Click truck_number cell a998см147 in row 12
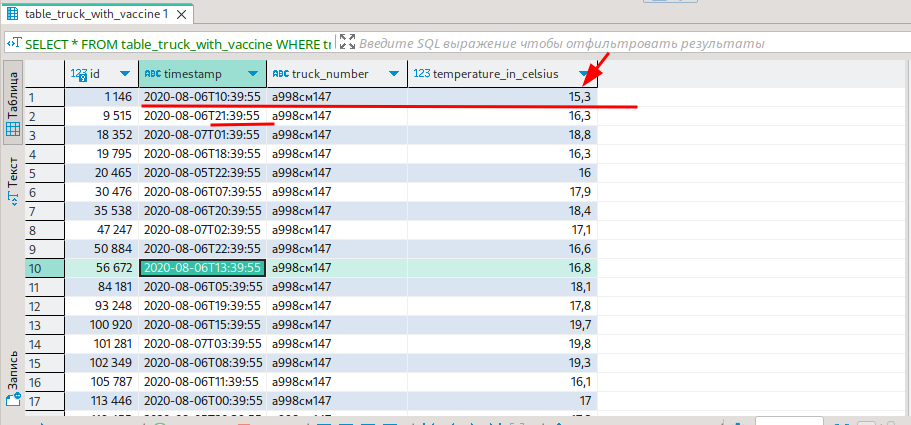This screenshot has width=911, height=425. [338, 306]
